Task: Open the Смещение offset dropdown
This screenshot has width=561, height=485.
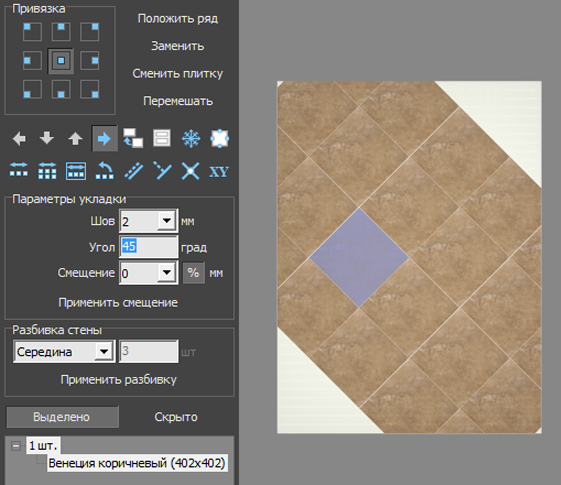Action: [x=166, y=273]
